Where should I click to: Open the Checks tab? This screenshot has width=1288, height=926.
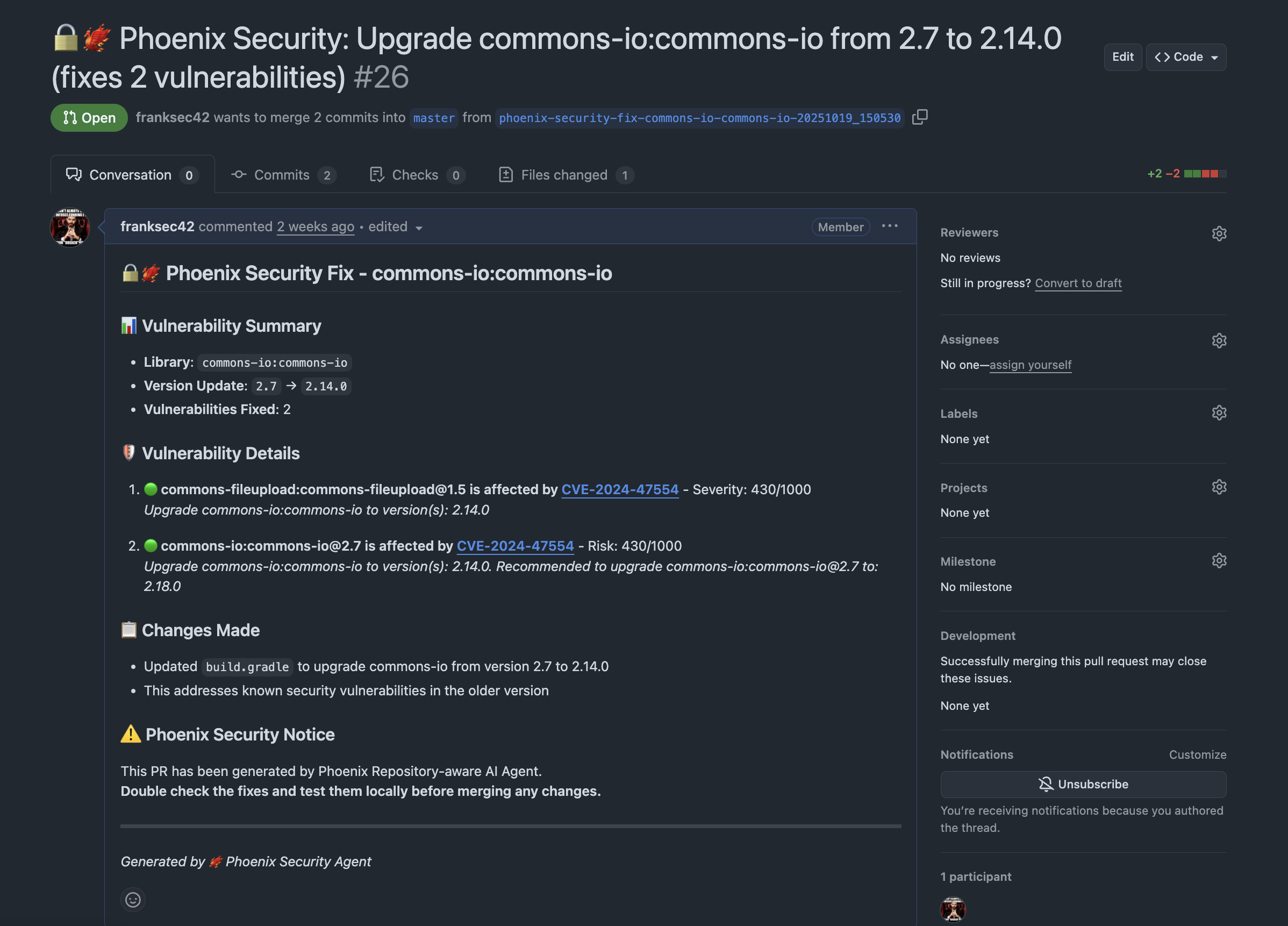pyautogui.click(x=416, y=175)
